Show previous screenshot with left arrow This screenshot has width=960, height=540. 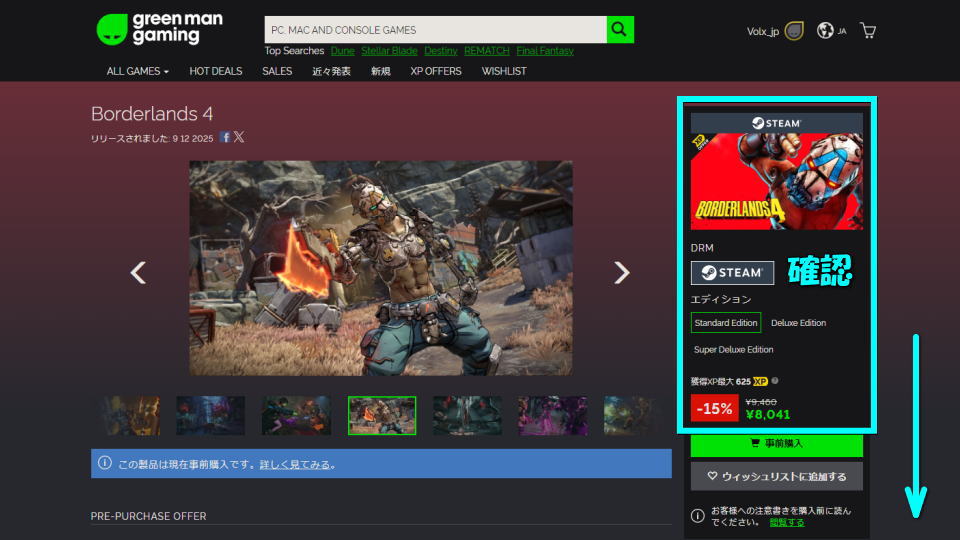click(138, 272)
